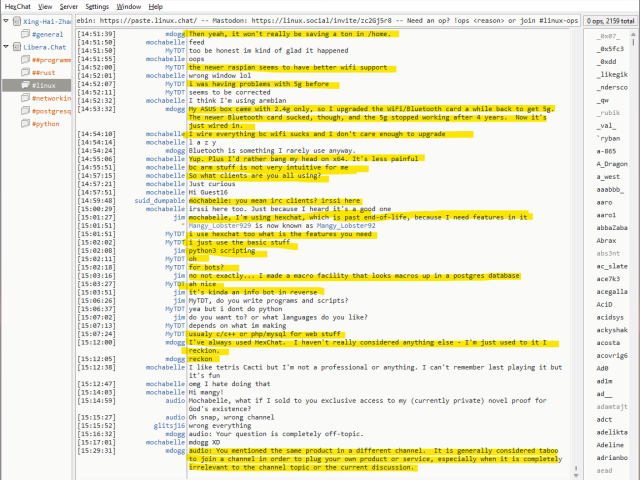640x480 pixels.
Task: Click the user list scrollbar down arrow
Action: [634, 475]
